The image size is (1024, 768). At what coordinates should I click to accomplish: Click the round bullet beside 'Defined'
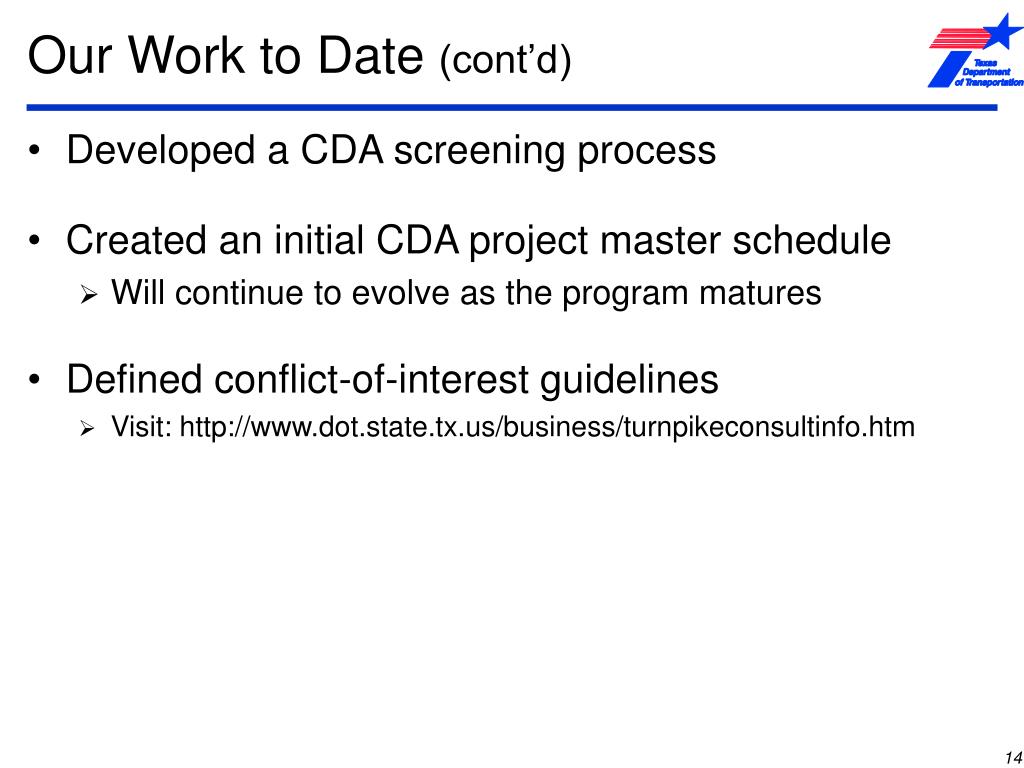pos(35,379)
